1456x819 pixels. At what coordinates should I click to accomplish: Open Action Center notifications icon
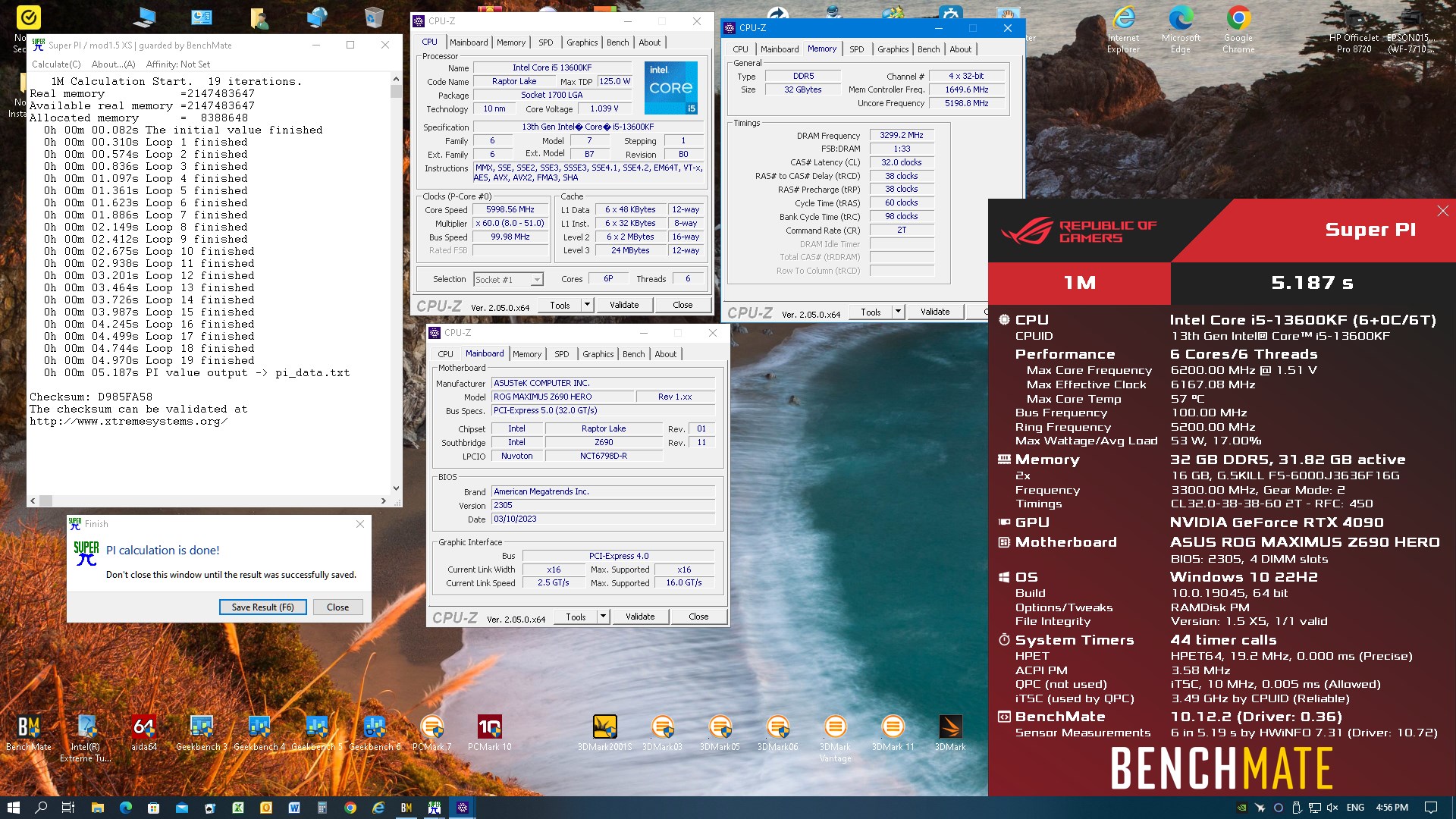(x=1430, y=808)
